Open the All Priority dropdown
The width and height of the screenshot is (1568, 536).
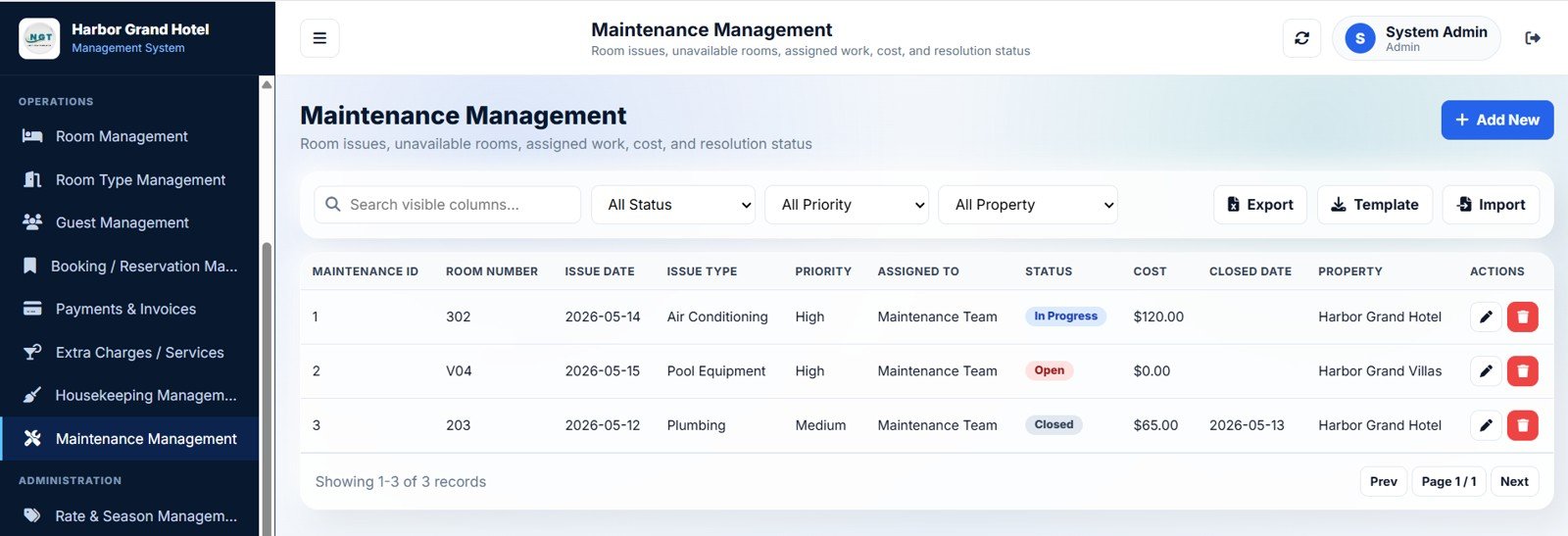(847, 205)
